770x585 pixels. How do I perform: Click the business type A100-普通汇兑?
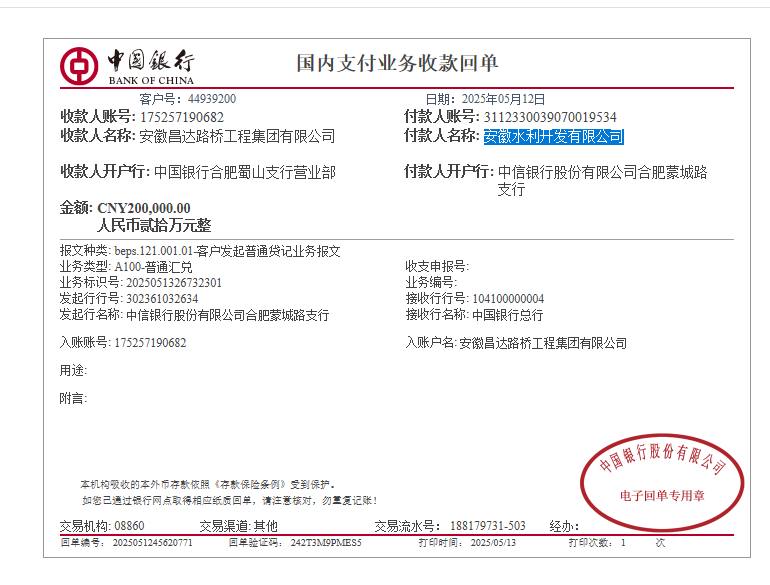[153, 267]
